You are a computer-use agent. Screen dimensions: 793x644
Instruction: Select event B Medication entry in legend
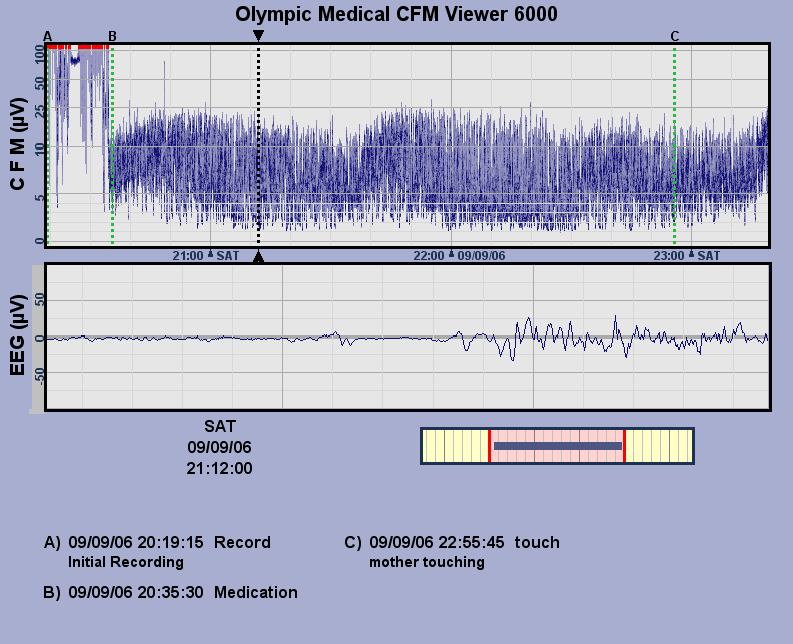[x=170, y=592]
